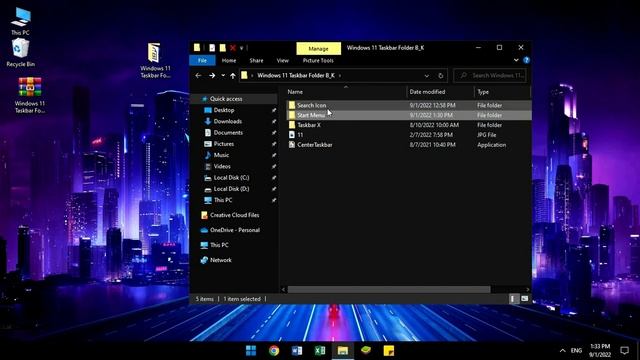This screenshot has height=360, width=640.
Task: Open Pictures in navigation pane
Action: (224, 144)
